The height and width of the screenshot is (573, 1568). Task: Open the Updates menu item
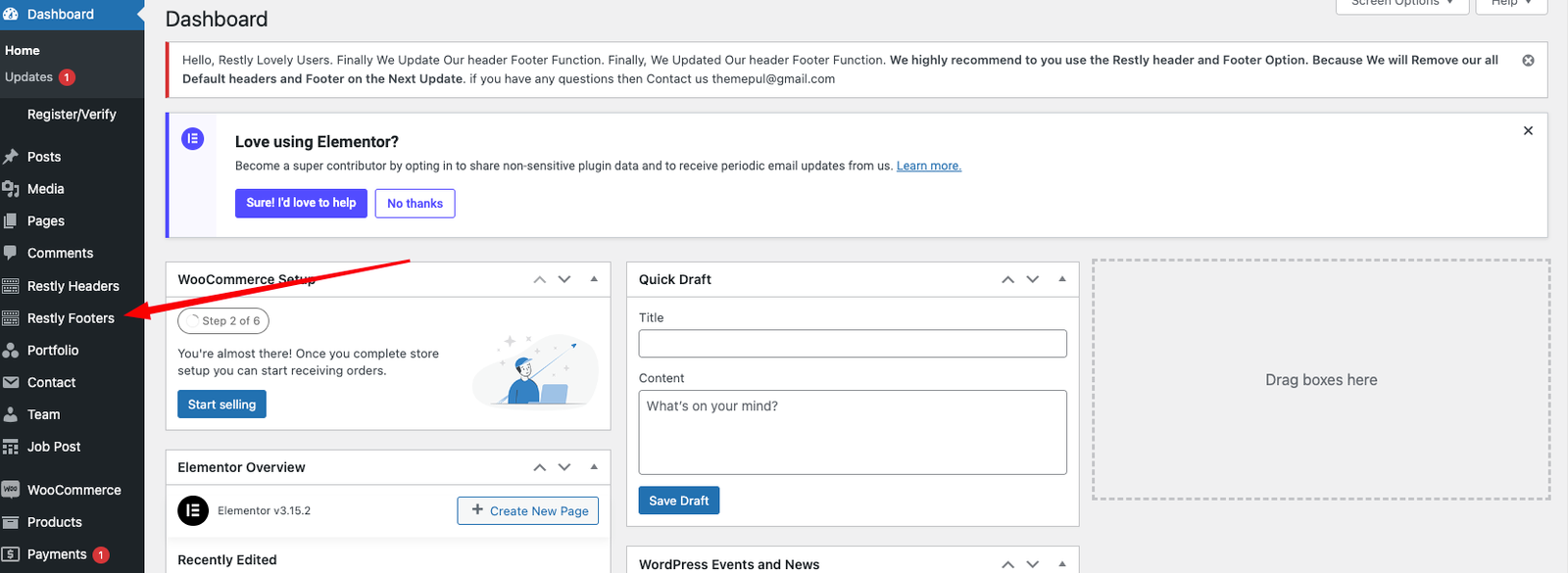tap(29, 77)
